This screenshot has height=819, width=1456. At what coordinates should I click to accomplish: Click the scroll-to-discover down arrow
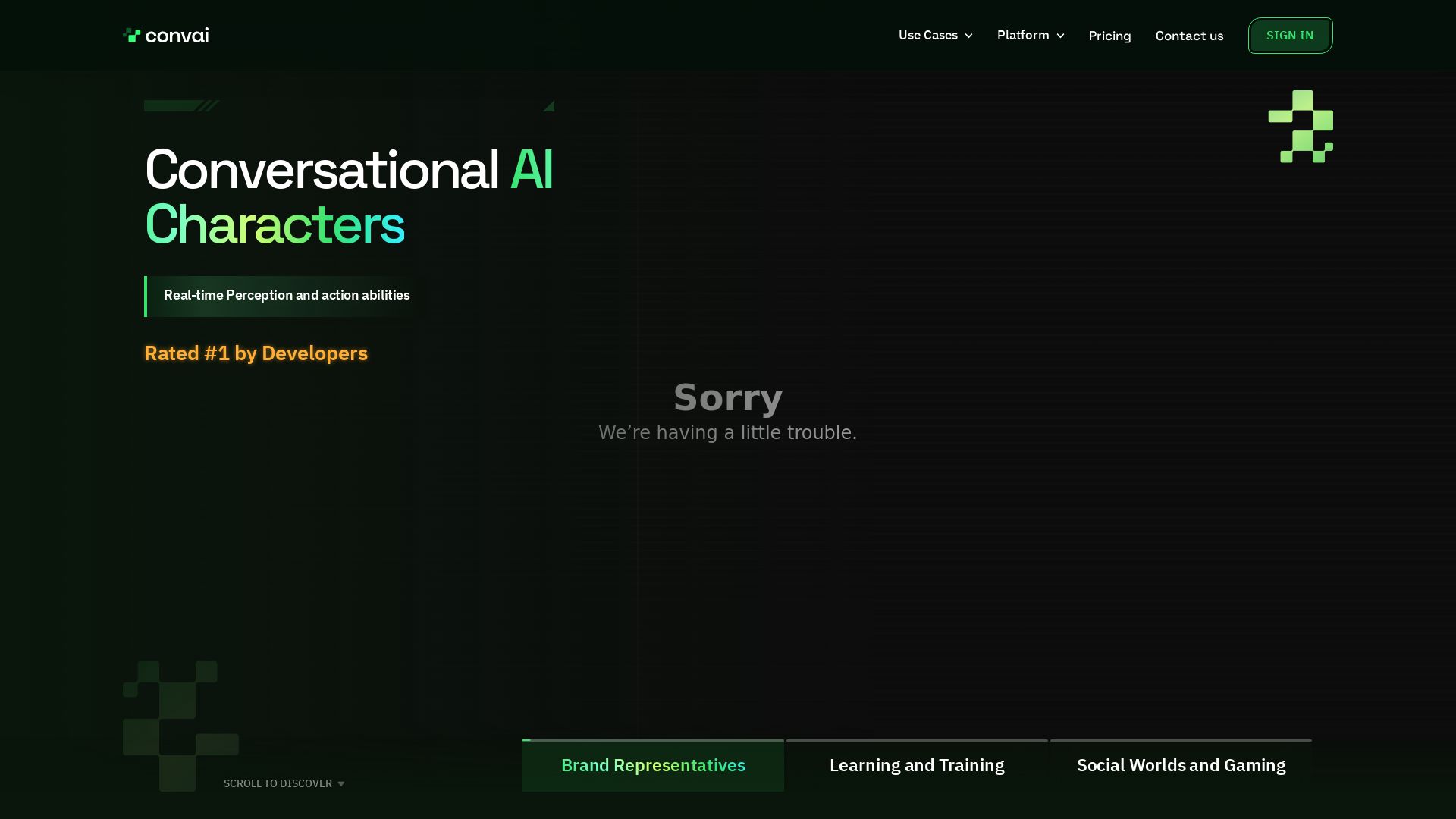340,784
